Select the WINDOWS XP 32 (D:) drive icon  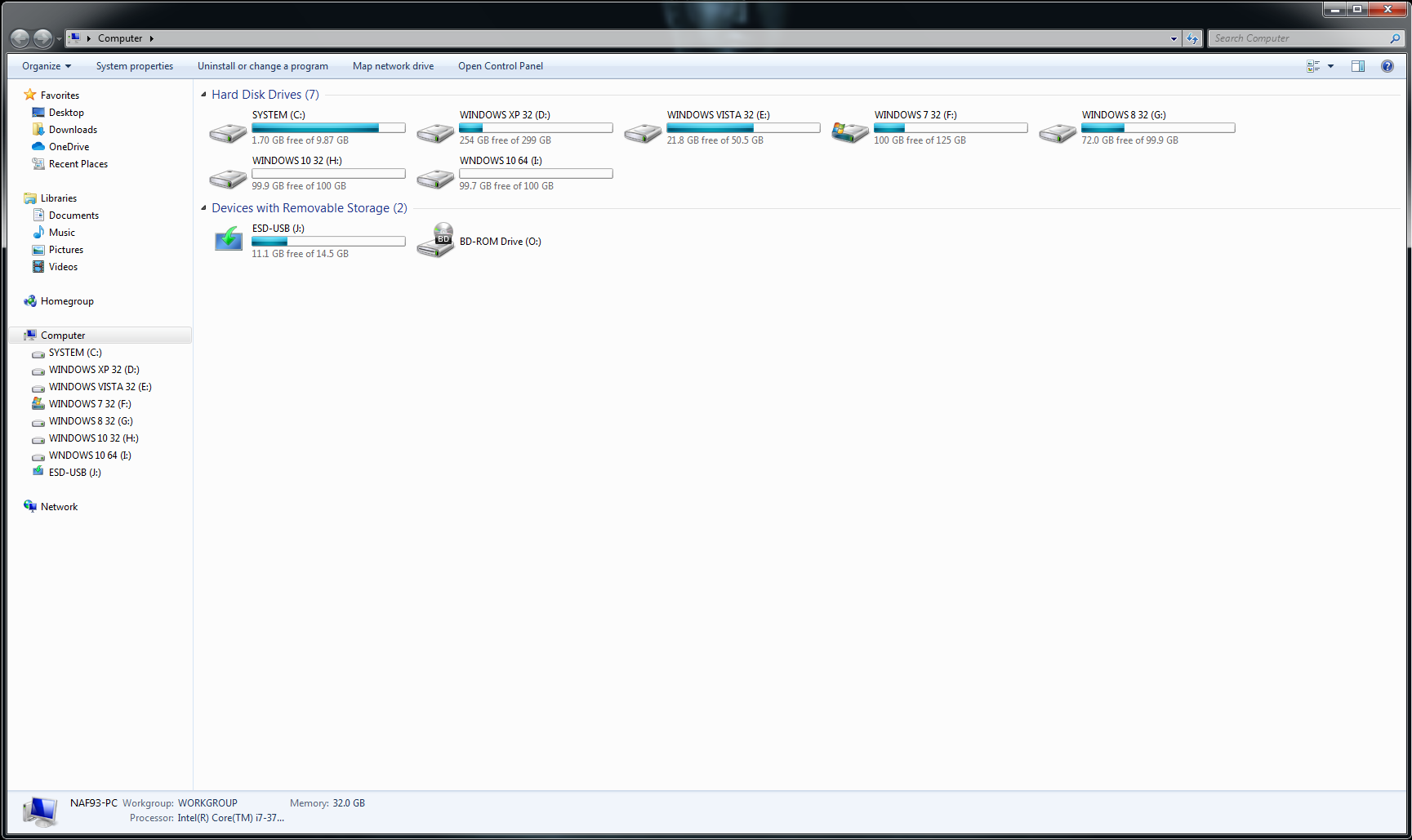pyautogui.click(x=435, y=133)
